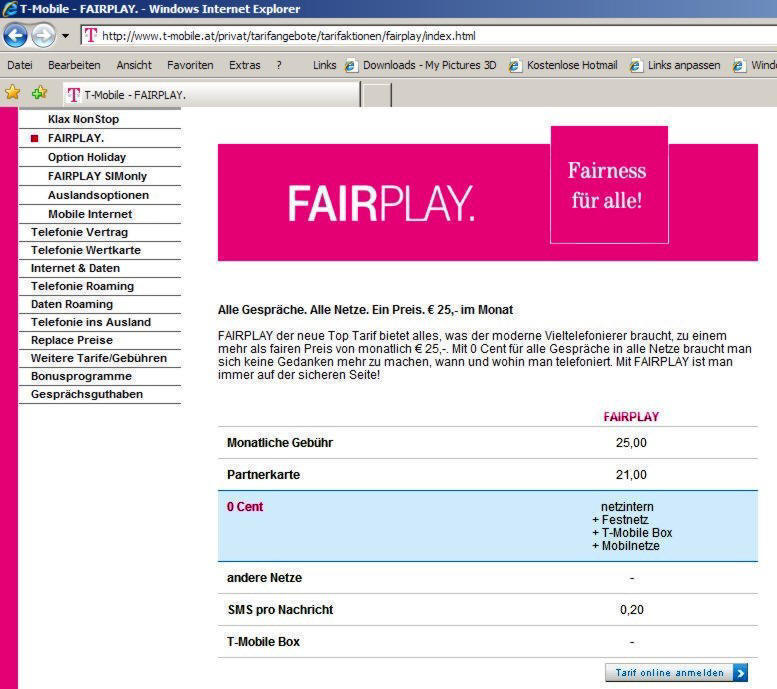Image resolution: width=777 pixels, height=689 pixels.
Task: Open Replace Preise sidebar link
Action: tap(72, 340)
